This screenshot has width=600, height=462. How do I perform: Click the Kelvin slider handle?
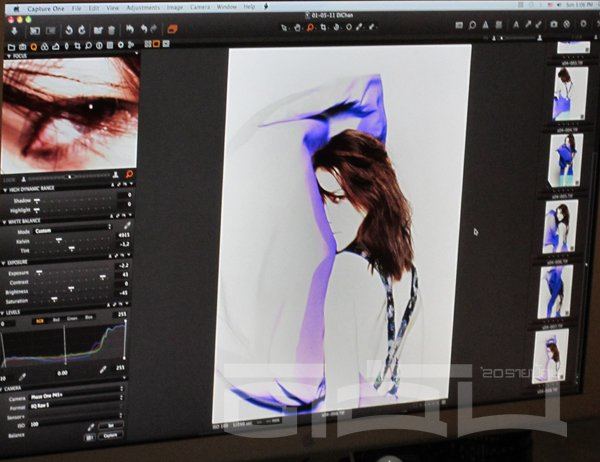tap(59, 240)
